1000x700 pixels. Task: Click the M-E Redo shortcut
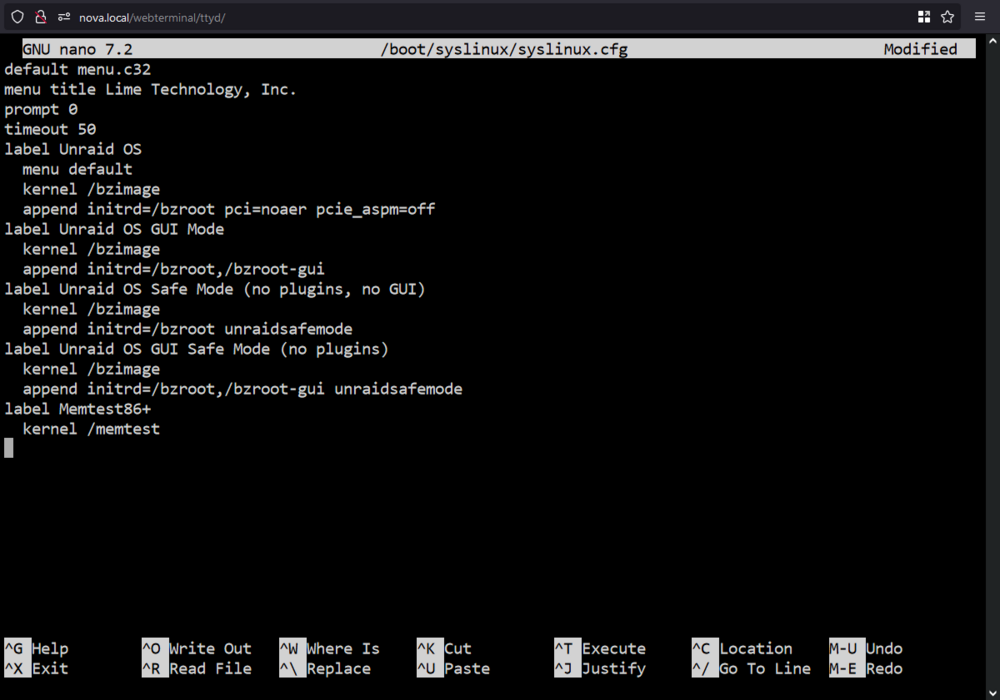(866, 669)
